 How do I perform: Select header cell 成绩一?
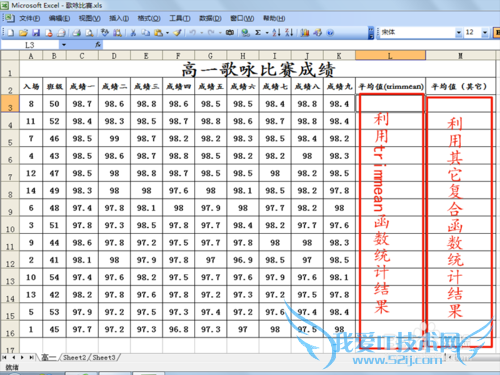82,87
